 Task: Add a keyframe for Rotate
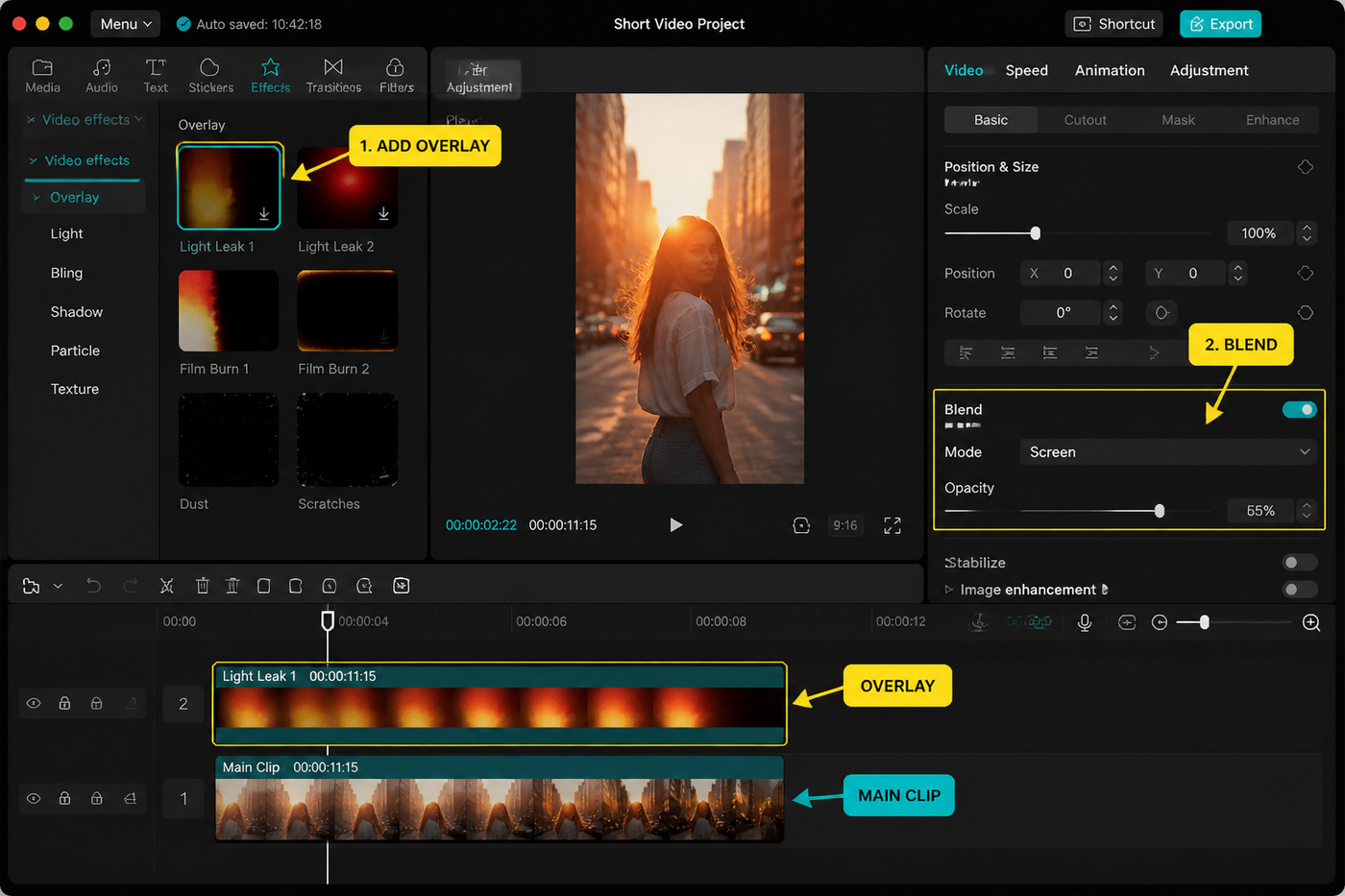pos(1306,313)
